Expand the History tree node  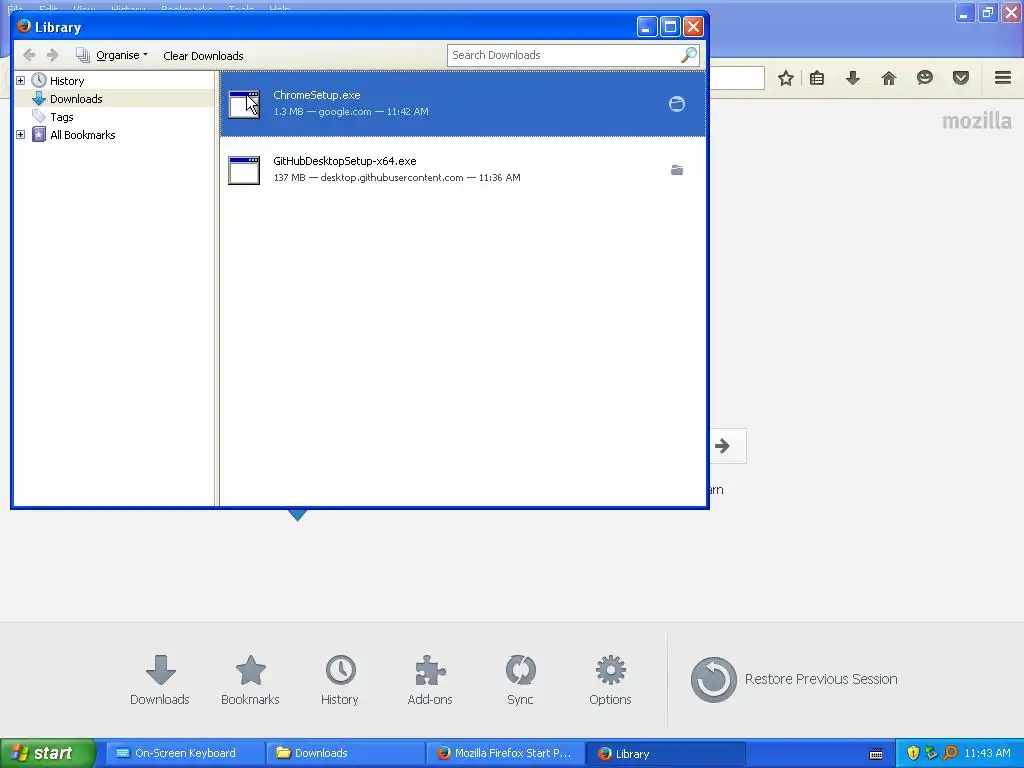click(20, 80)
